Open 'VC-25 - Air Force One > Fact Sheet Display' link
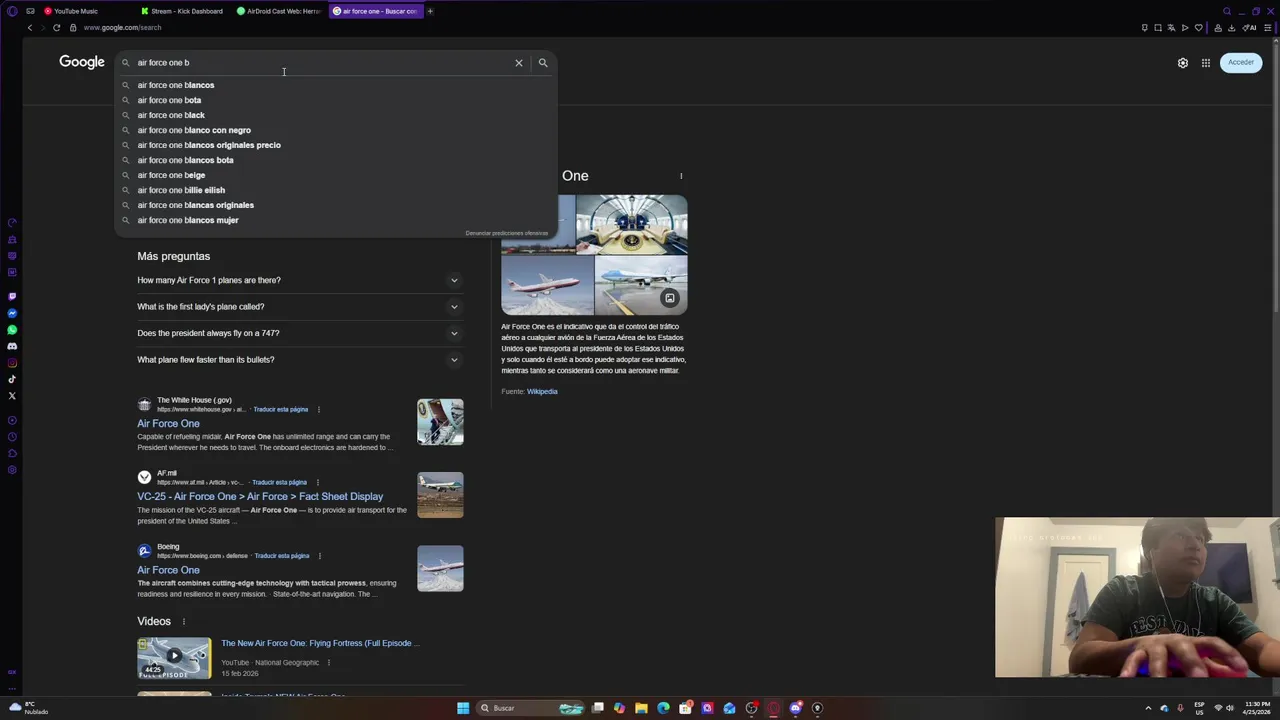 tap(260, 497)
